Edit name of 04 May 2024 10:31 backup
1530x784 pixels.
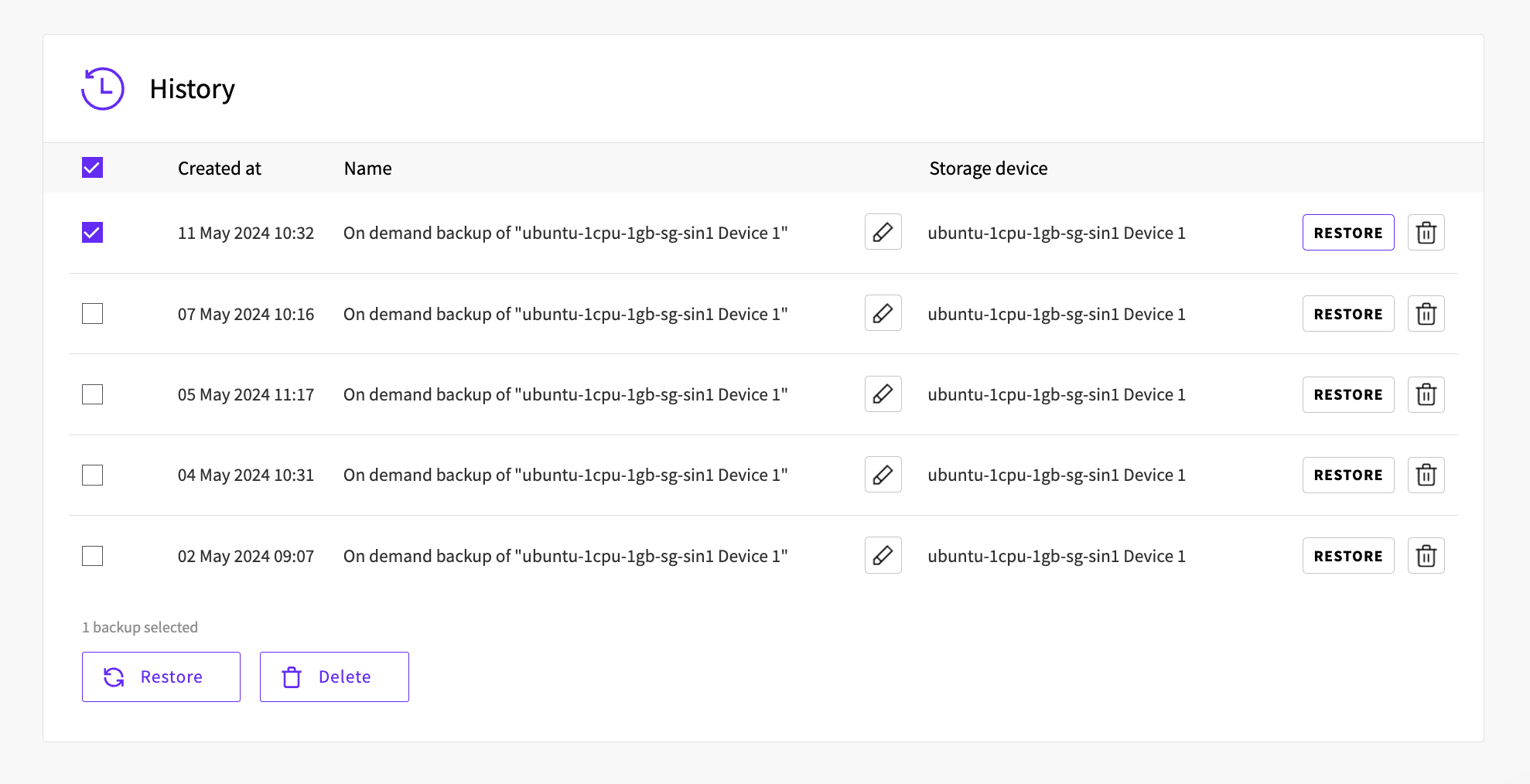(x=883, y=475)
